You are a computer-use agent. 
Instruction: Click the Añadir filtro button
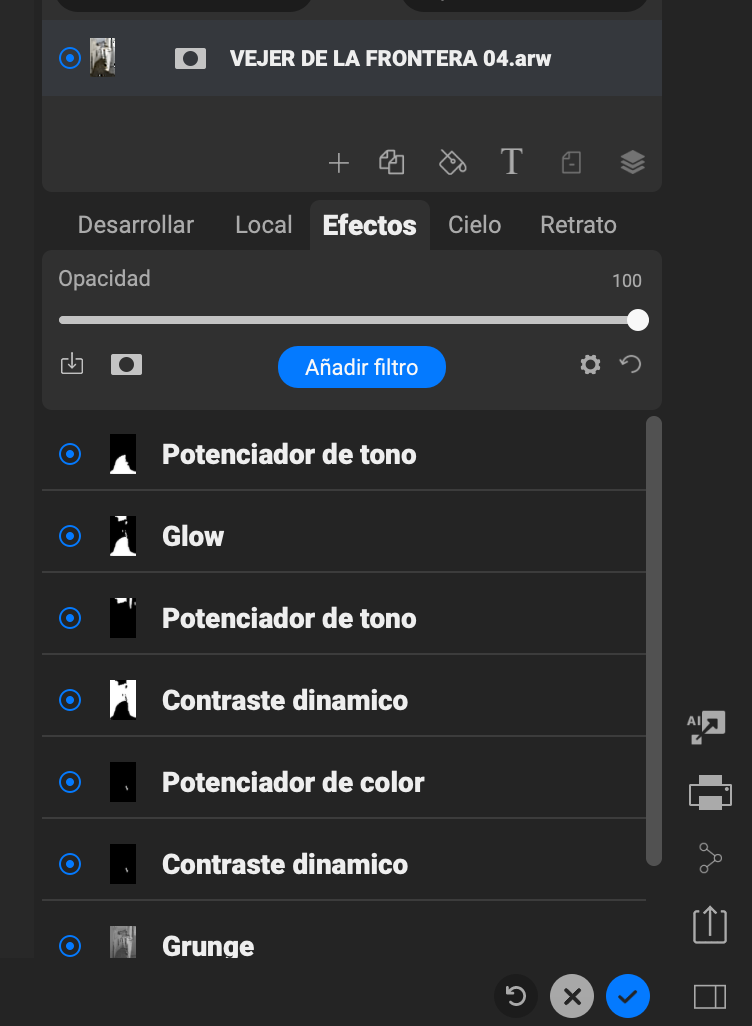tap(361, 368)
